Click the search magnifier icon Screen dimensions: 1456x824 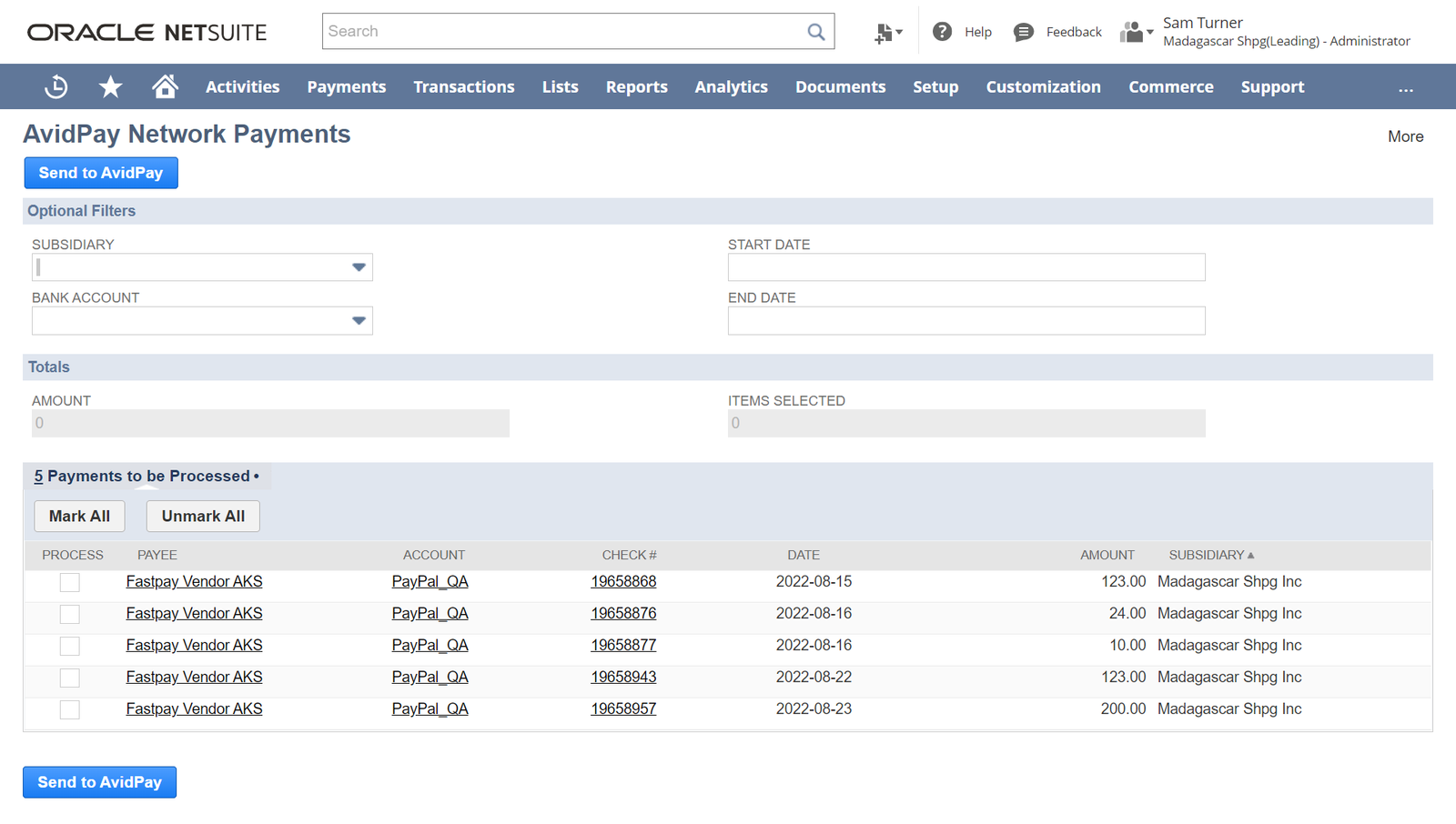pos(816,32)
